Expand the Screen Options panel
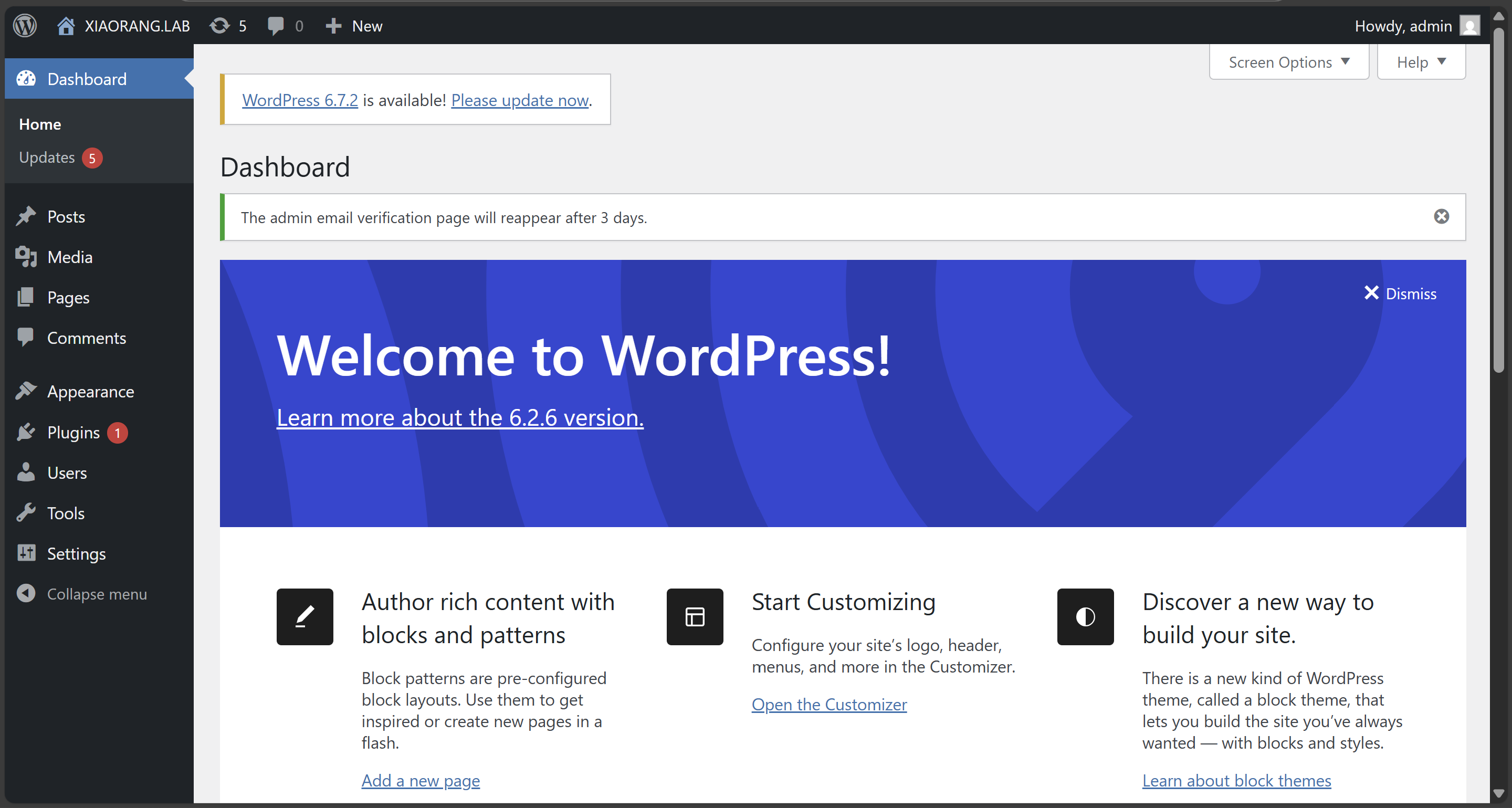The image size is (1512, 808). tap(1289, 62)
